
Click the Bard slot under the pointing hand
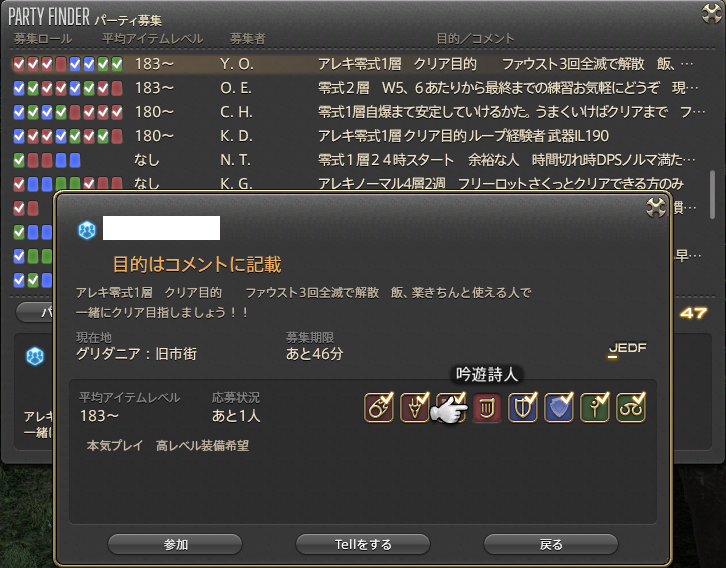coord(451,408)
